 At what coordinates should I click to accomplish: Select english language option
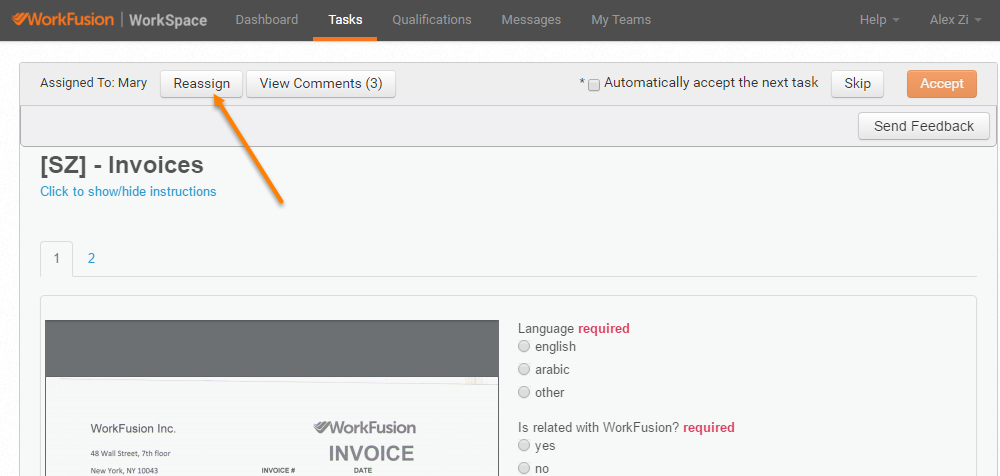coord(524,346)
